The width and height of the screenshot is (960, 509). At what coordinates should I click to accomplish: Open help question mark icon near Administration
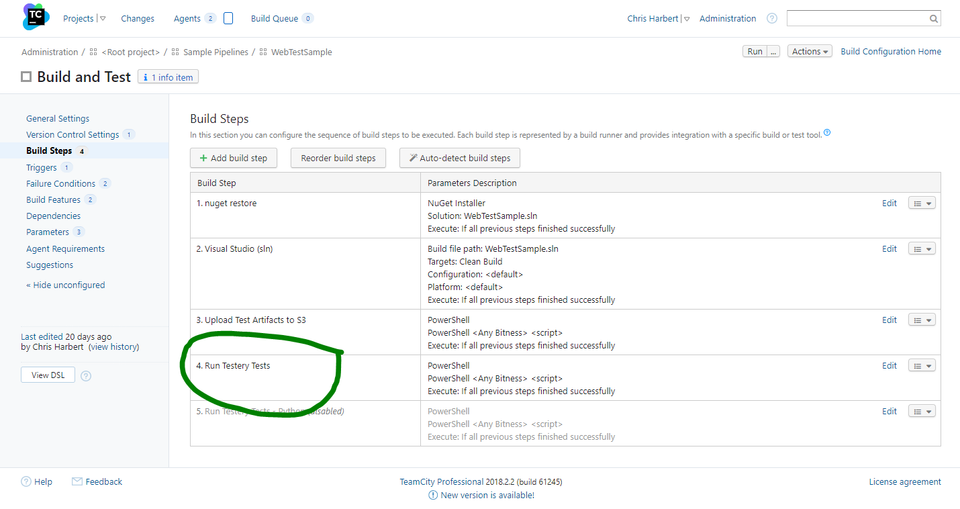coord(772,18)
